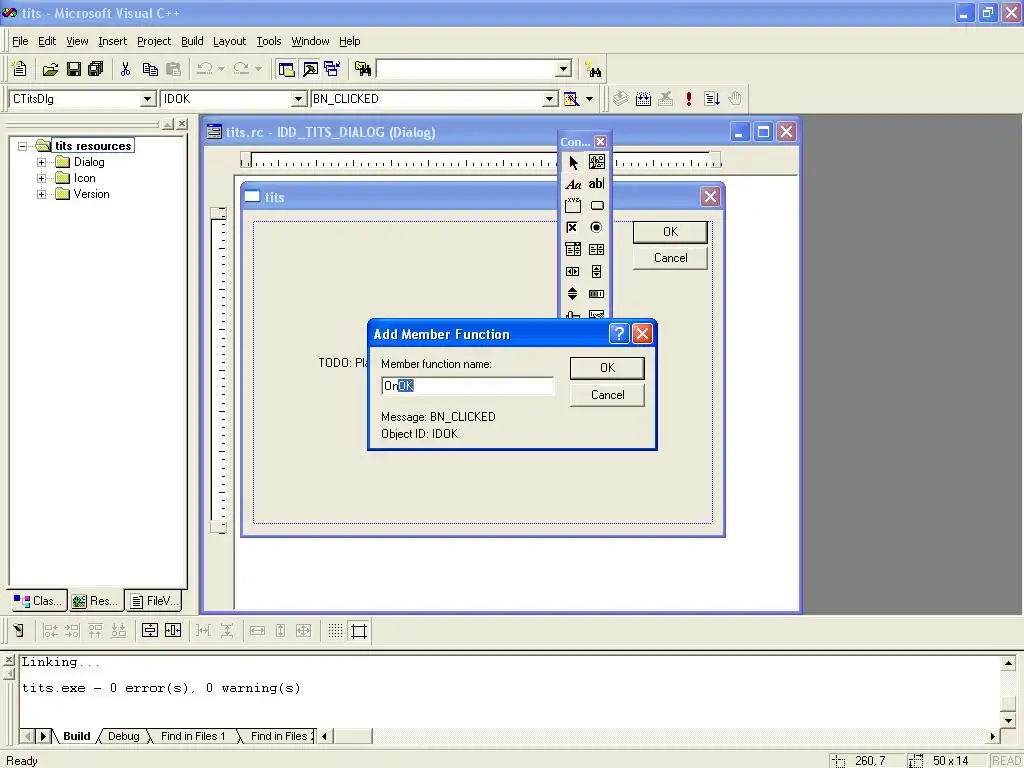The width and height of the screenshot is (1024, 768).
Task: Click the Go debug icon
Action: click(712, 99)
